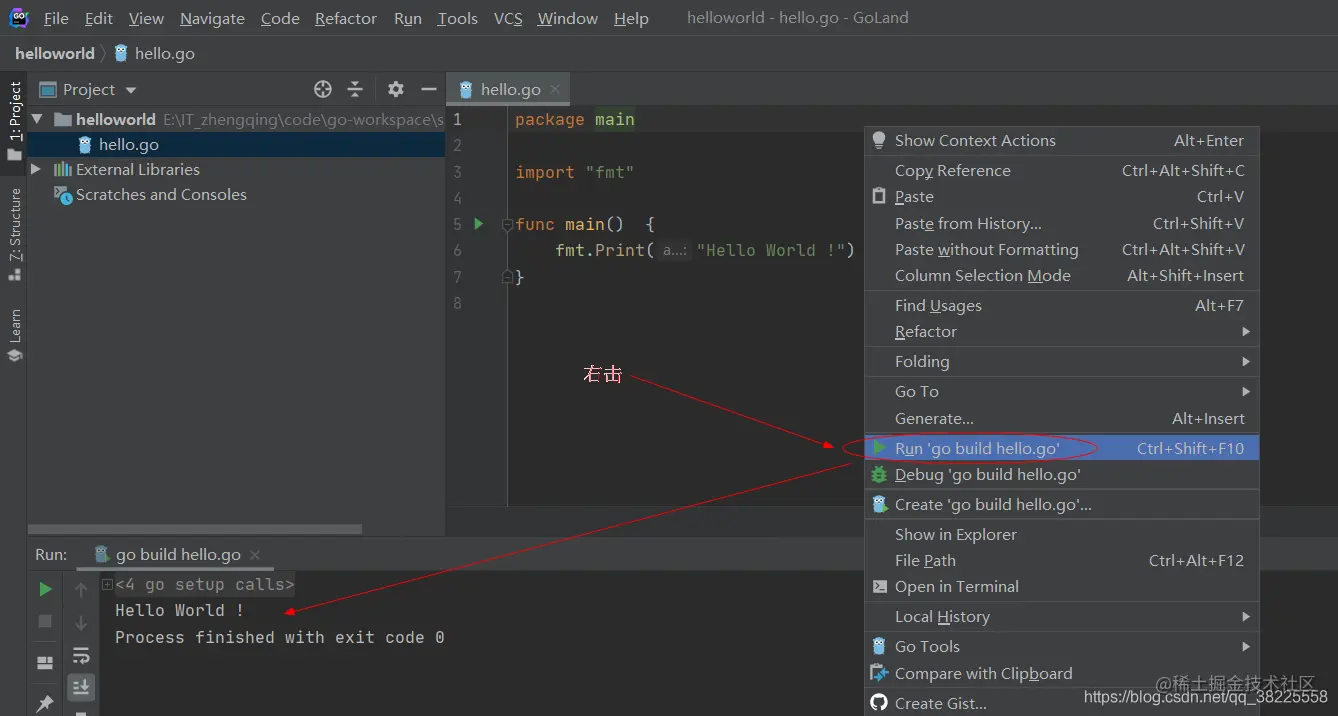Choose Open in Terminal

(x=1061, y=586)
